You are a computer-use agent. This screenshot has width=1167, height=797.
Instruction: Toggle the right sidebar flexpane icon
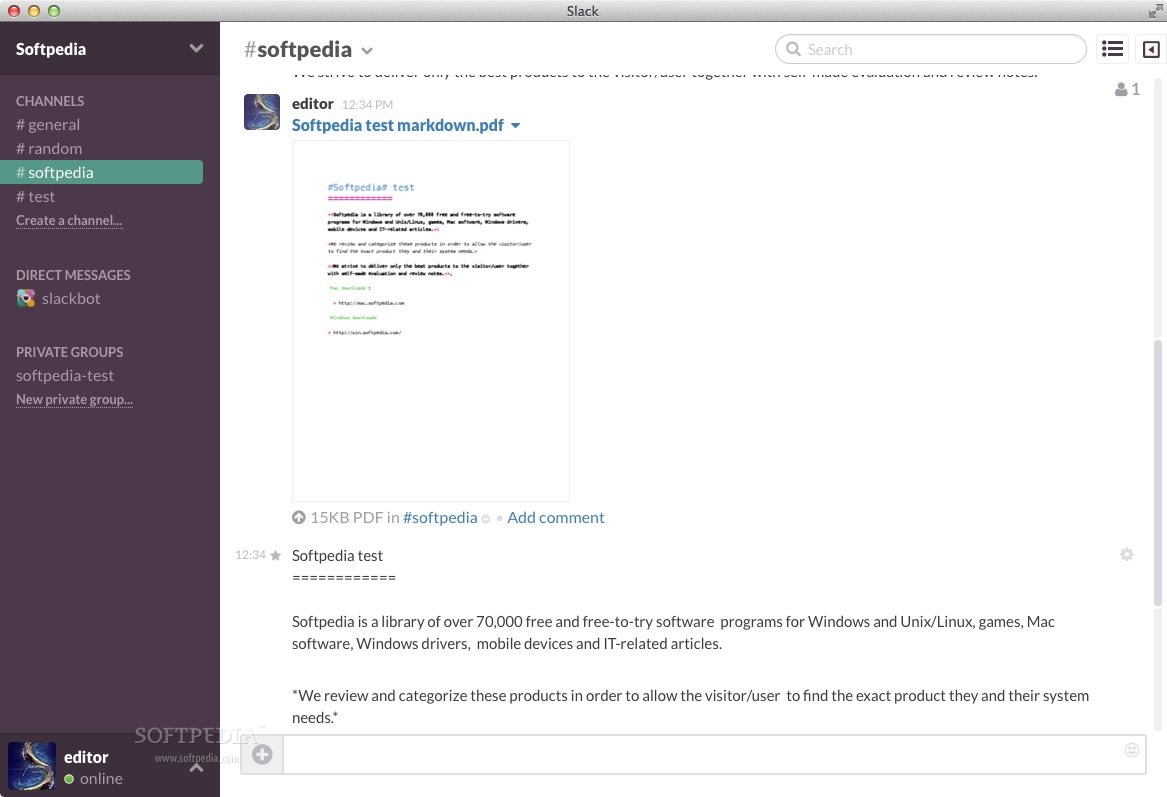coord(1151,49)
